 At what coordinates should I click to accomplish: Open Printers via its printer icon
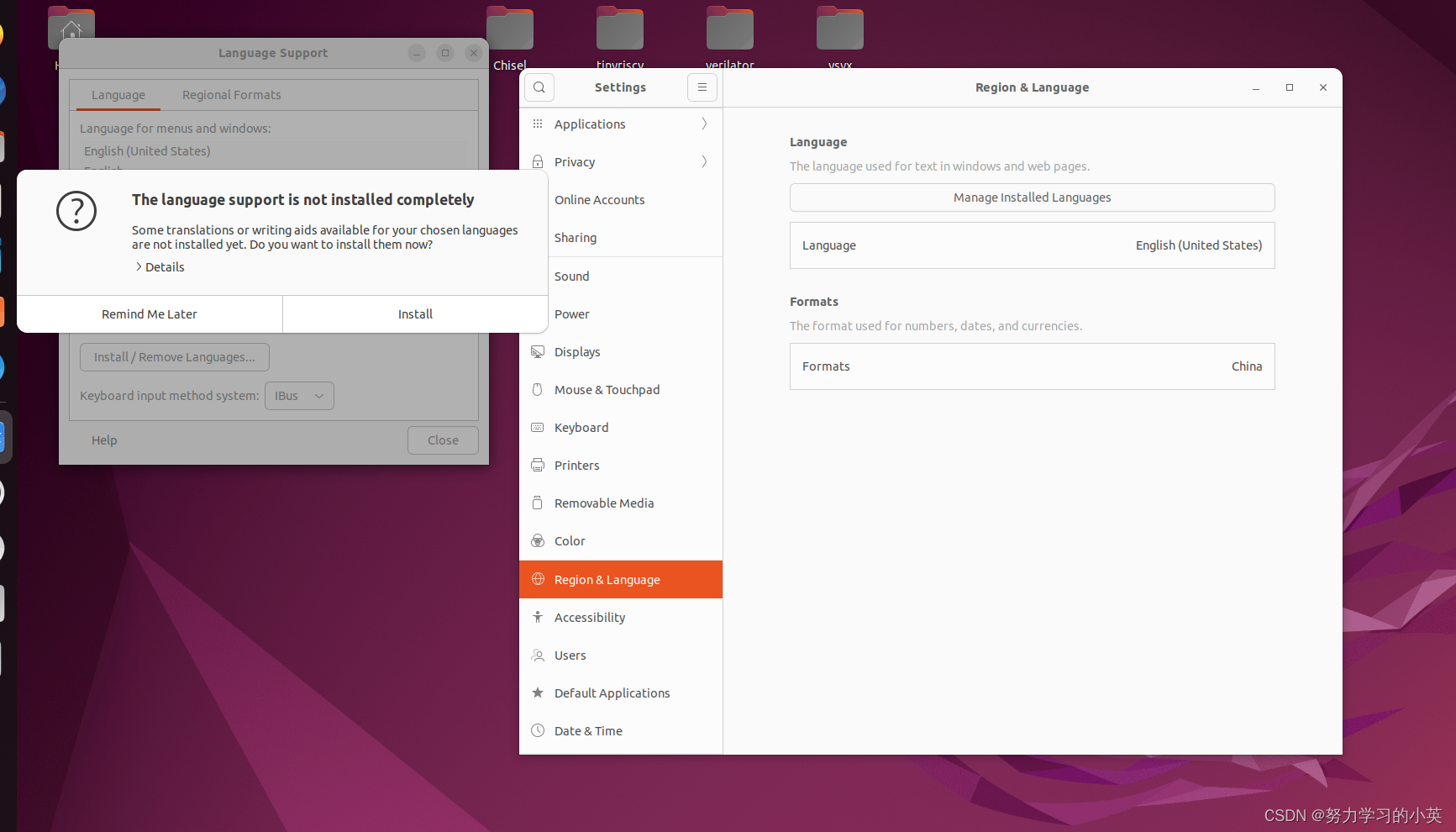pyautogui.click(x=538, y=465)
